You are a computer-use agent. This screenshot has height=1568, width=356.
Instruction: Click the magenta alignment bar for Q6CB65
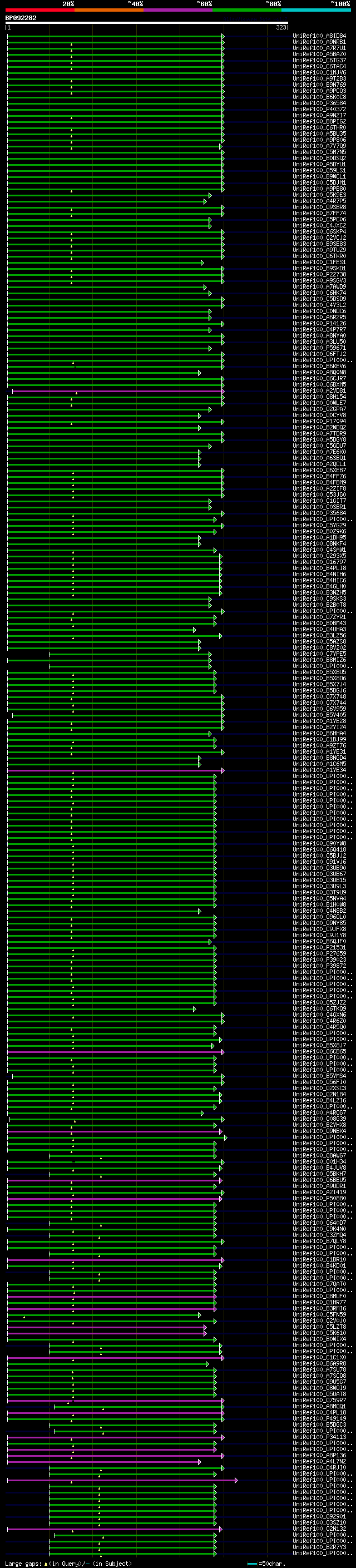[115, 1052]
